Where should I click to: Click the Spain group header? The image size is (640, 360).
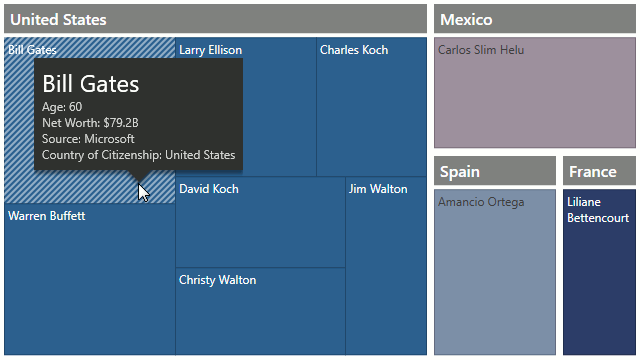click(495, 171)
